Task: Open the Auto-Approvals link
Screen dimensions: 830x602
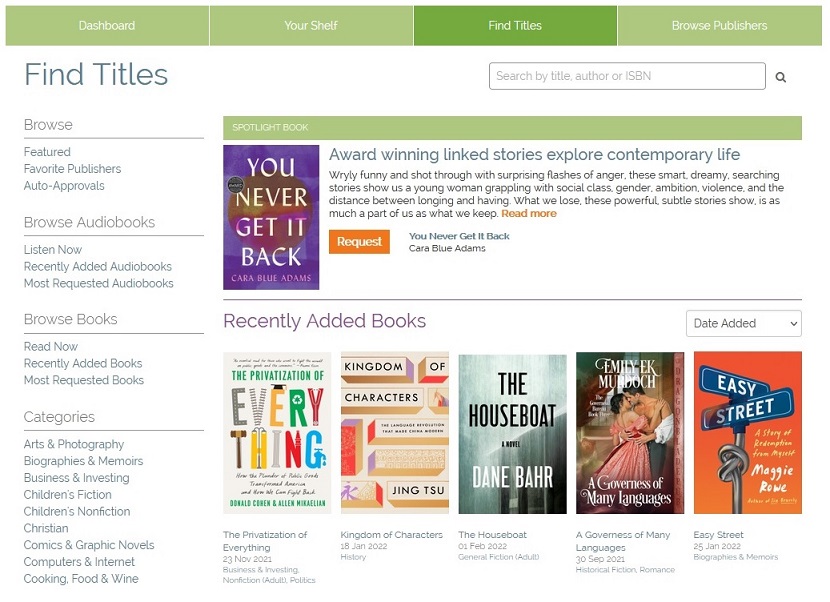Action: (x=64, y=186)
